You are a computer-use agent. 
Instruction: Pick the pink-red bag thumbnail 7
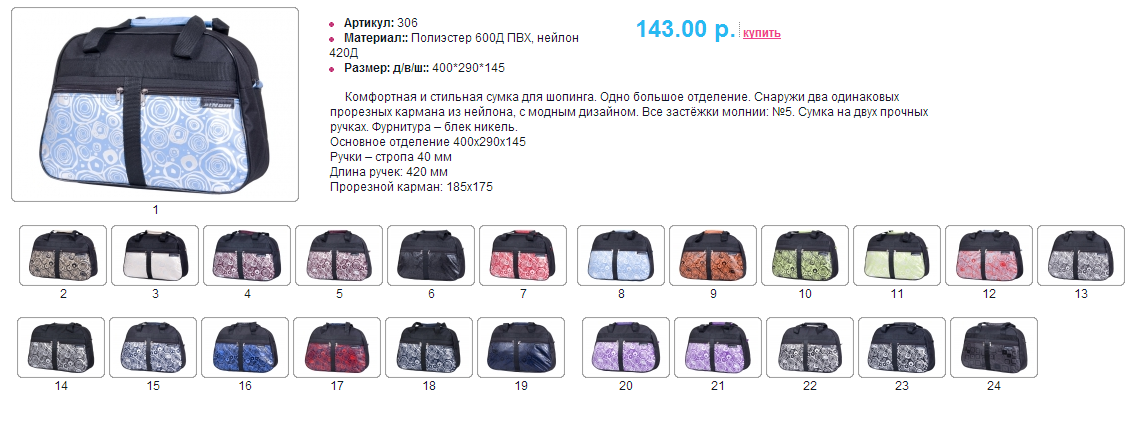(523, 255)
